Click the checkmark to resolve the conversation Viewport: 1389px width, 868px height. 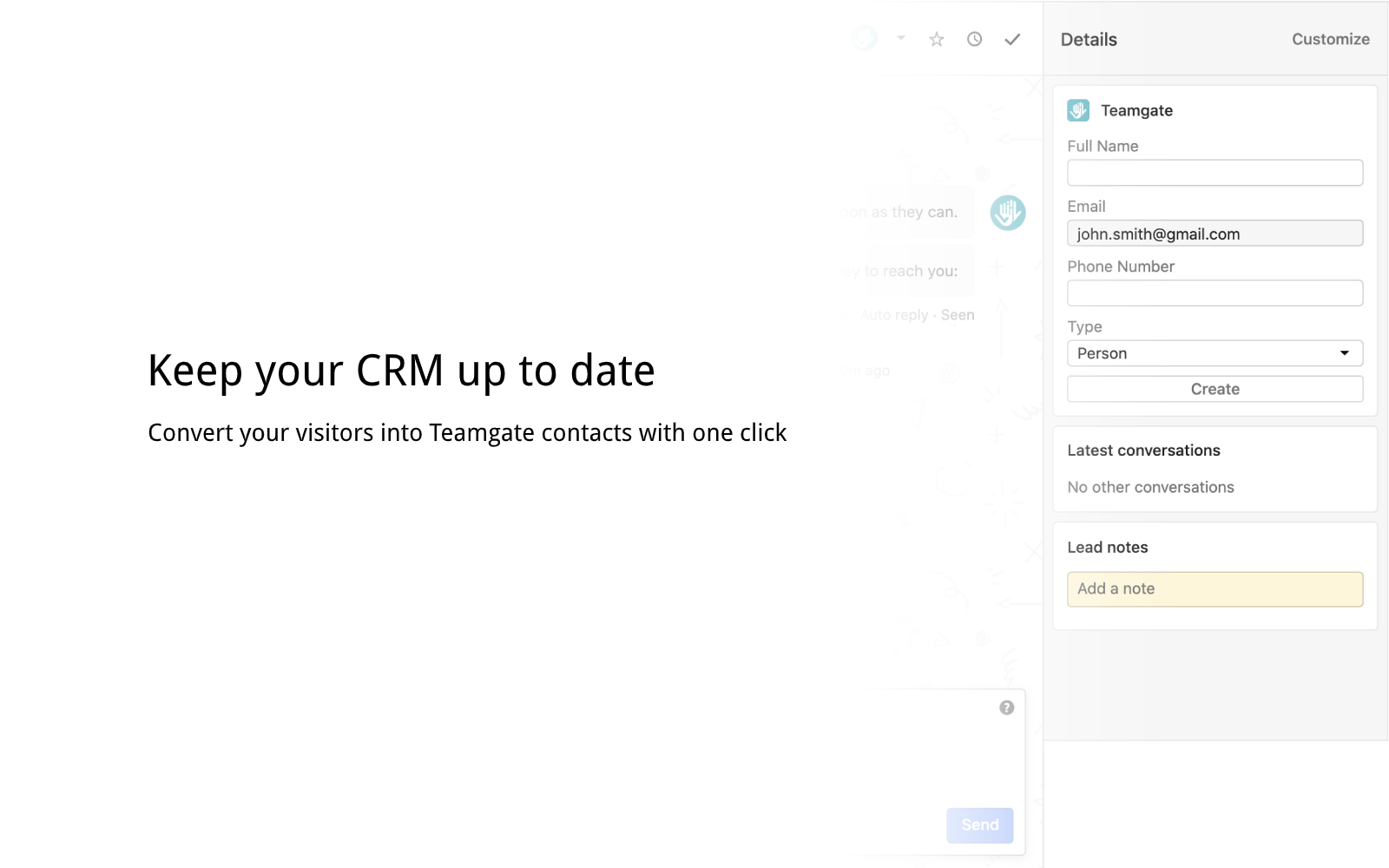[x=1012, y=39]
